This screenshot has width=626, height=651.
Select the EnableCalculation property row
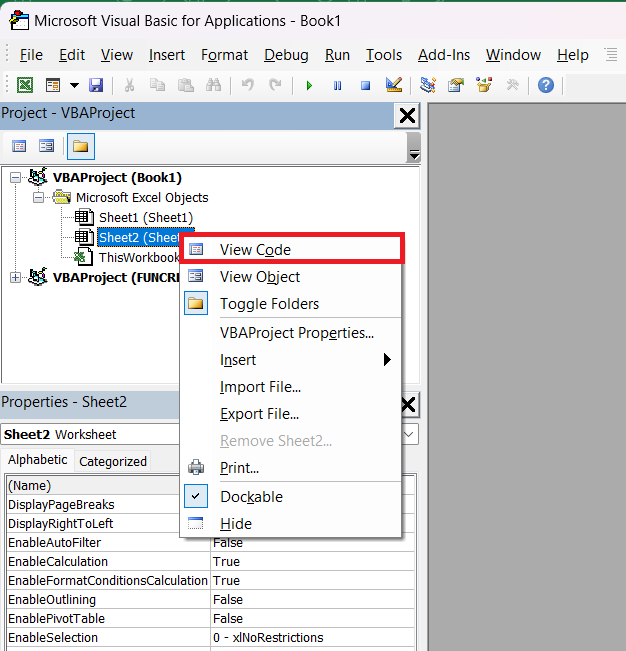pyautogui.click(x=210, y=561)
